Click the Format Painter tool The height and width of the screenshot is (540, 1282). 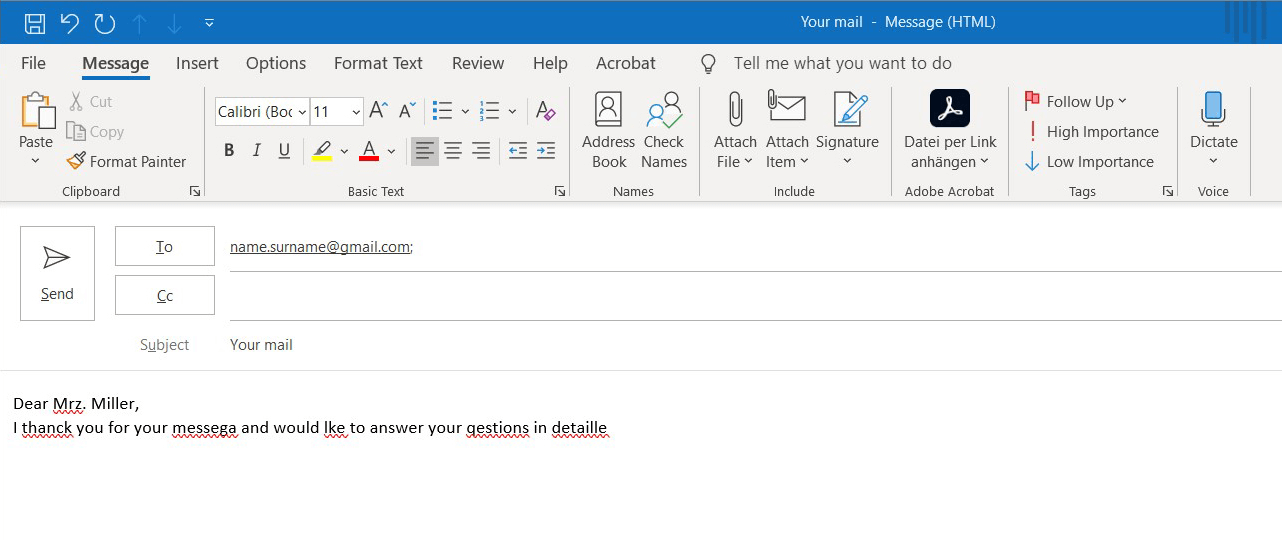pyautogui.click(x=127, y=161)
